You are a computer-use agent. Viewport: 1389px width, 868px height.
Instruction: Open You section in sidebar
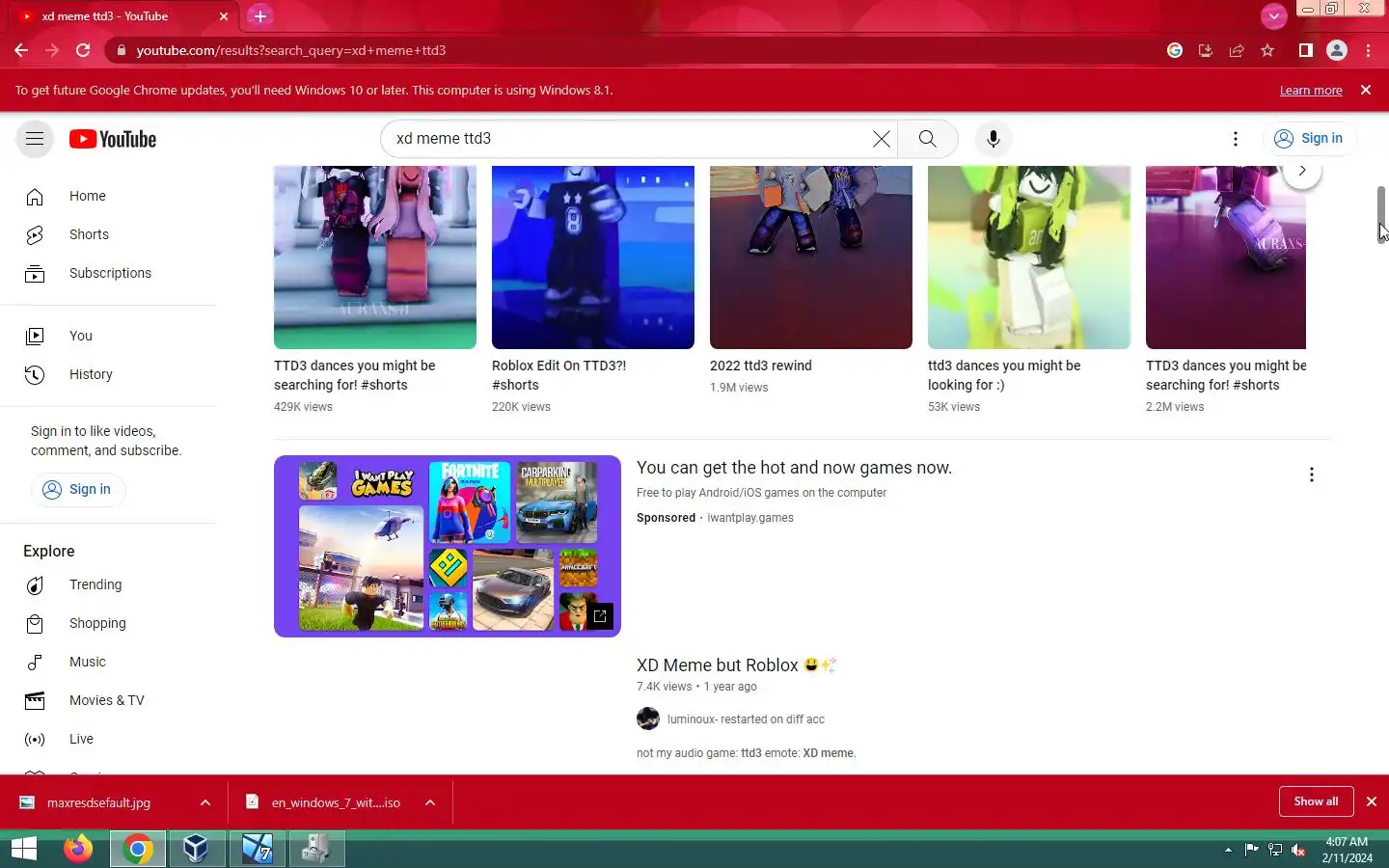108,336
